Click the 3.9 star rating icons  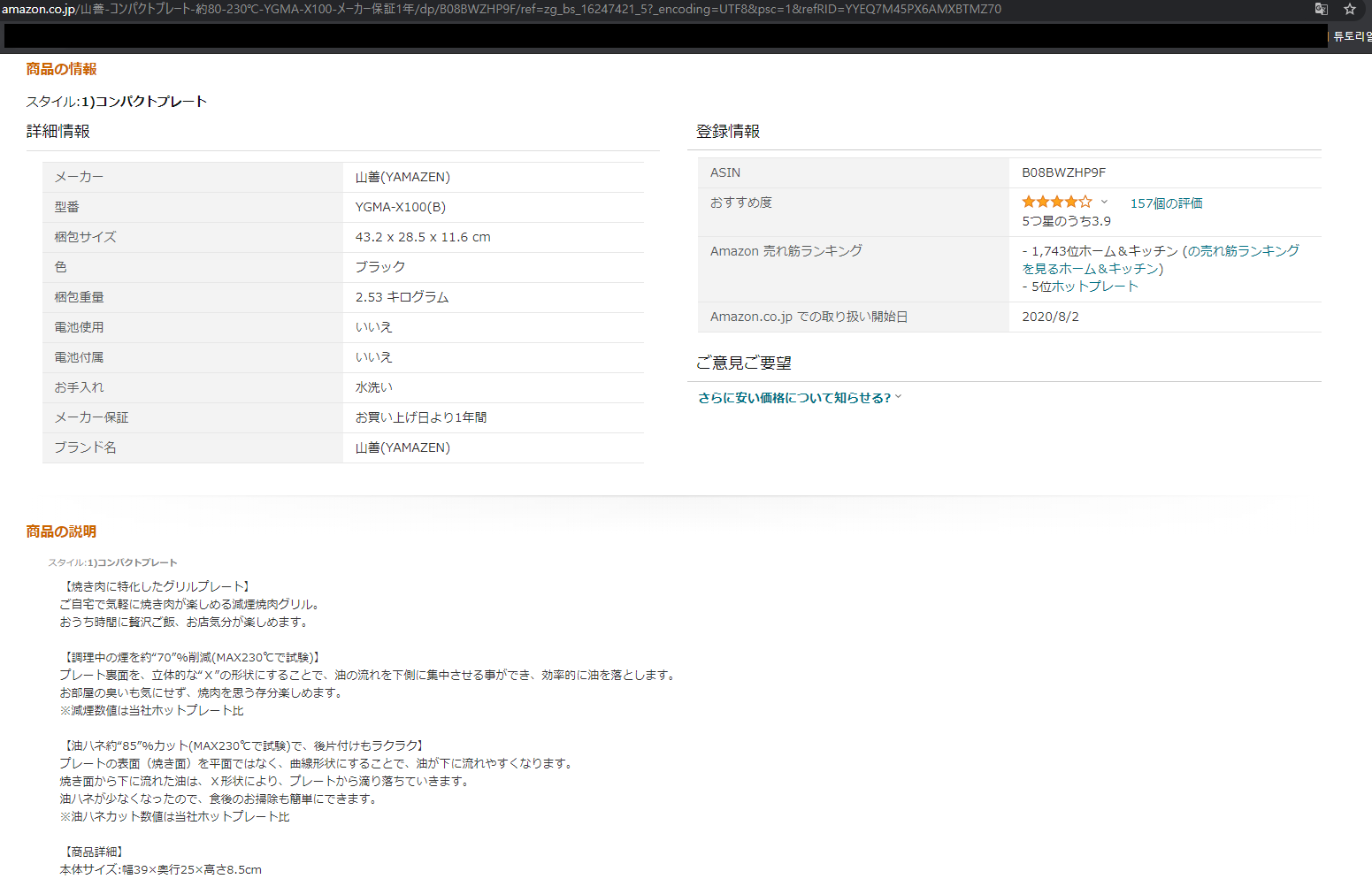pos(1057,202)
